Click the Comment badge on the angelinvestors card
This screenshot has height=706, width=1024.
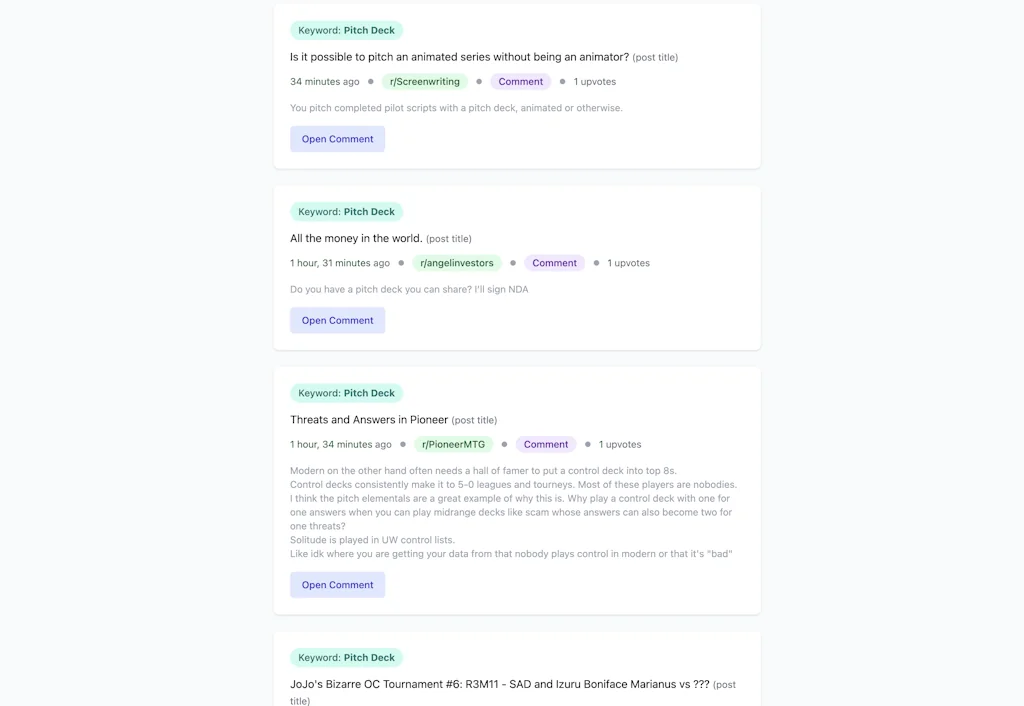(x=554, y=262)
